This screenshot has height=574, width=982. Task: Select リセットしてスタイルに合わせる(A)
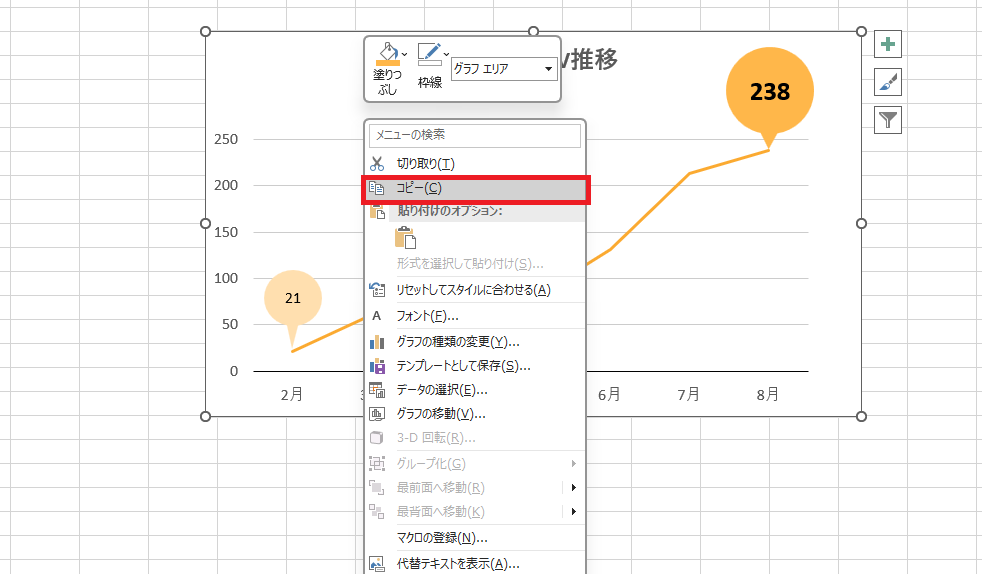pyautogui.click(x=473, y=290)
